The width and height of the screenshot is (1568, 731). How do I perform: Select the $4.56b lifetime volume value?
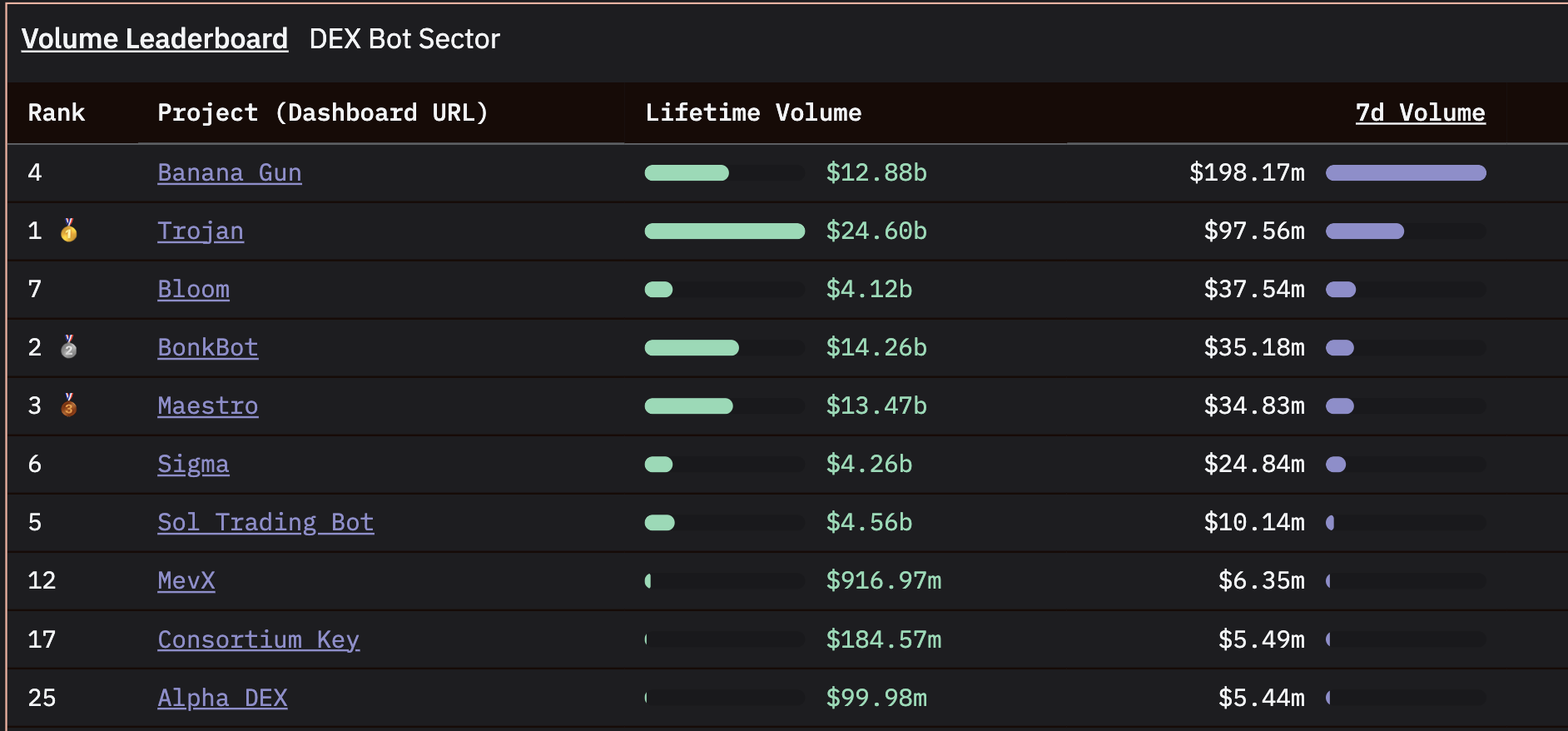pos(869,522)
